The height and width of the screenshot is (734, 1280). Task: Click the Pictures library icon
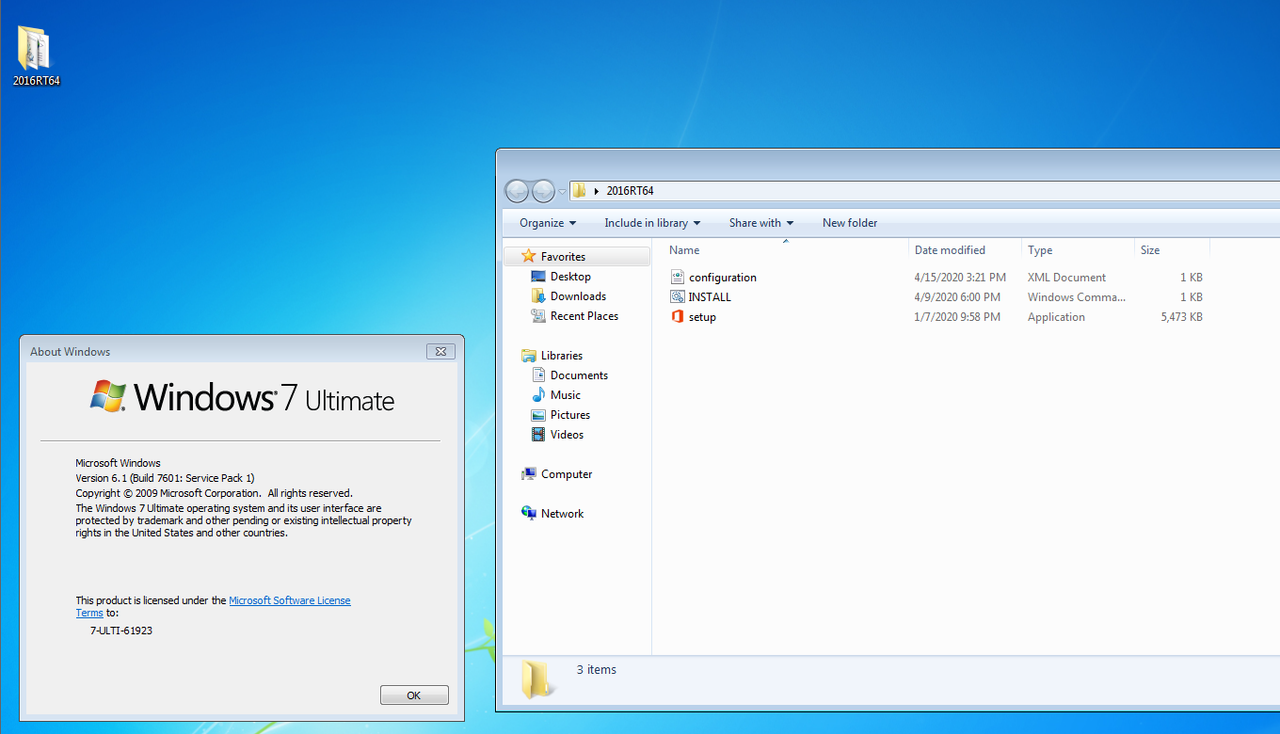pos(539,415)
